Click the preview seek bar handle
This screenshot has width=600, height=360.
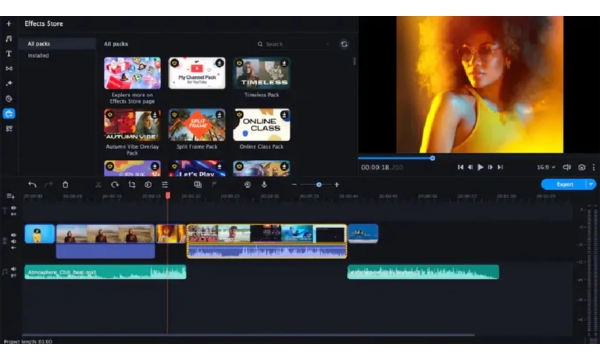pos(432,158)
